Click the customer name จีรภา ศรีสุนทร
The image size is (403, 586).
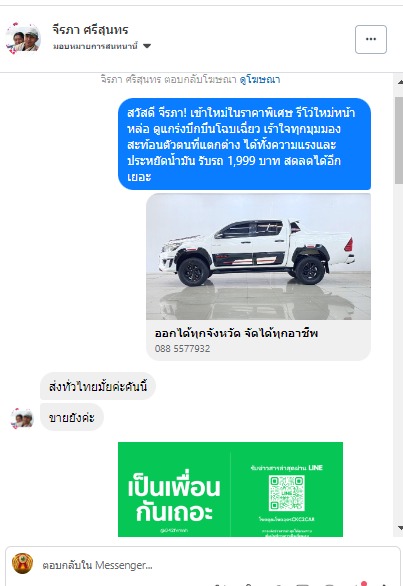[x=90, y=30]
